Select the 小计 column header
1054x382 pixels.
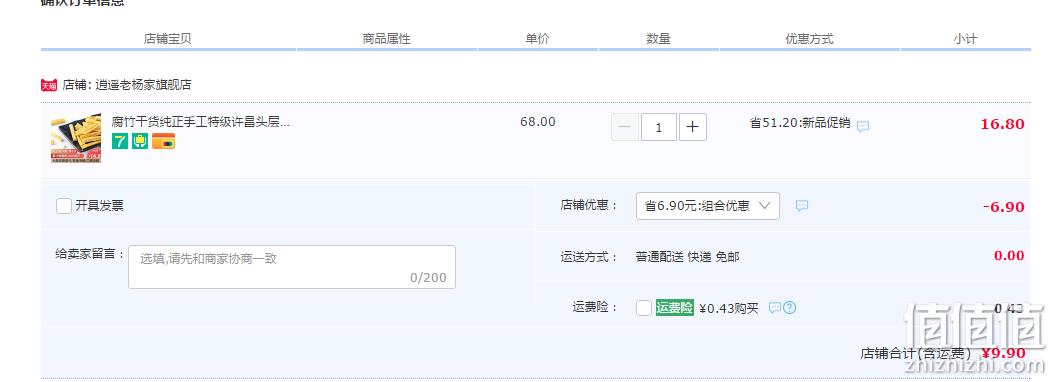click(965, 38)
